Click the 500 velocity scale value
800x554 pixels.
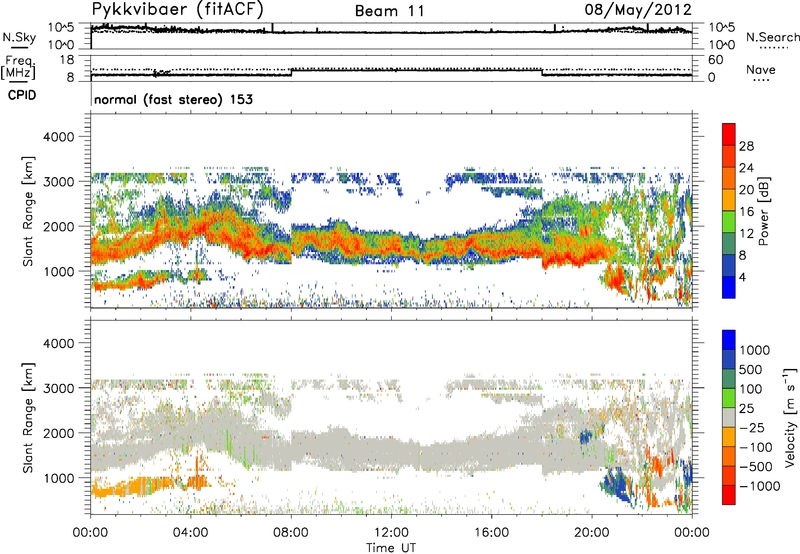(751, 370)
